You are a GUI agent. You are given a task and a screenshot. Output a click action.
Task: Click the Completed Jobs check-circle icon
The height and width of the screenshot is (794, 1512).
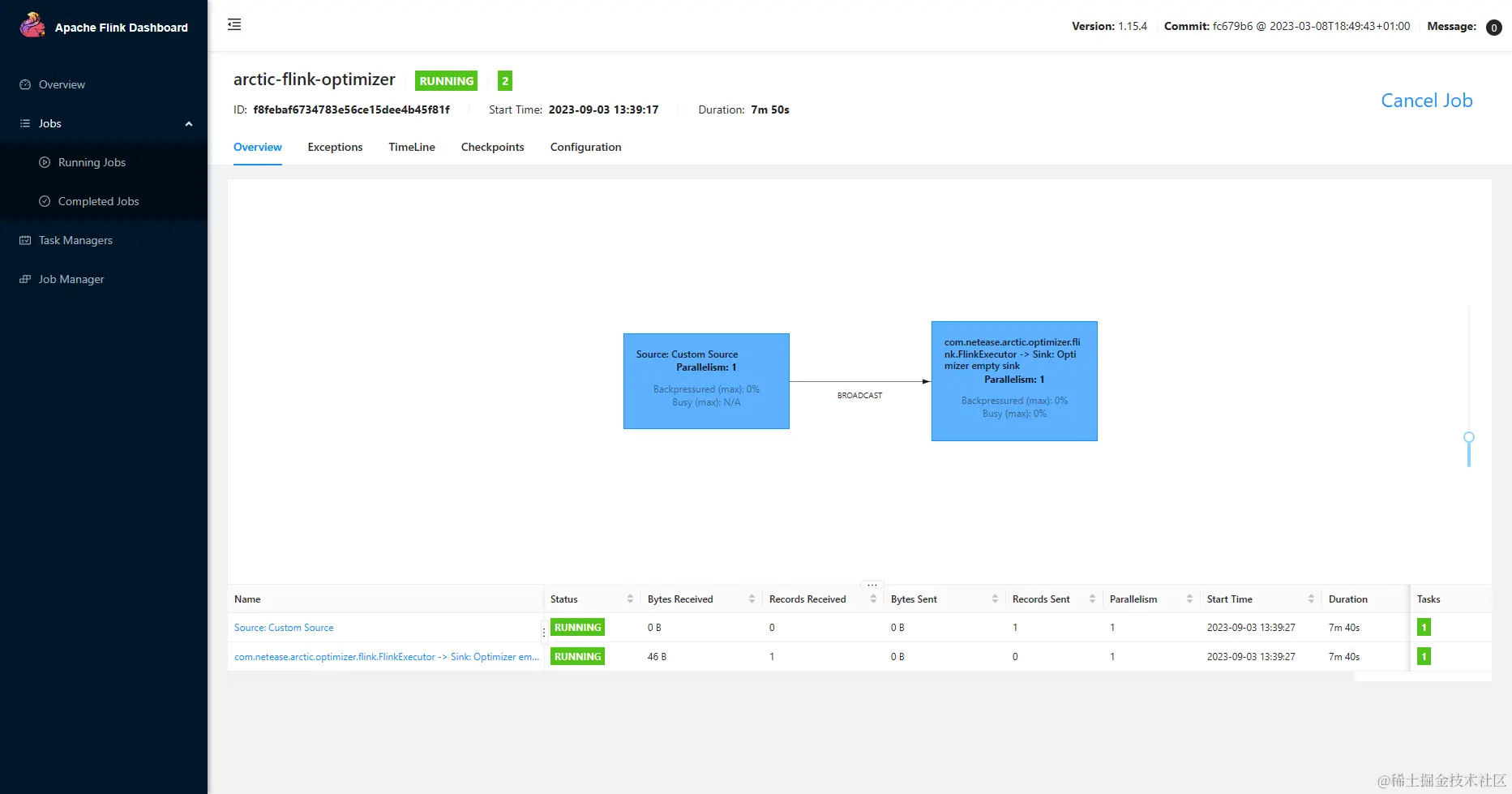45,201
